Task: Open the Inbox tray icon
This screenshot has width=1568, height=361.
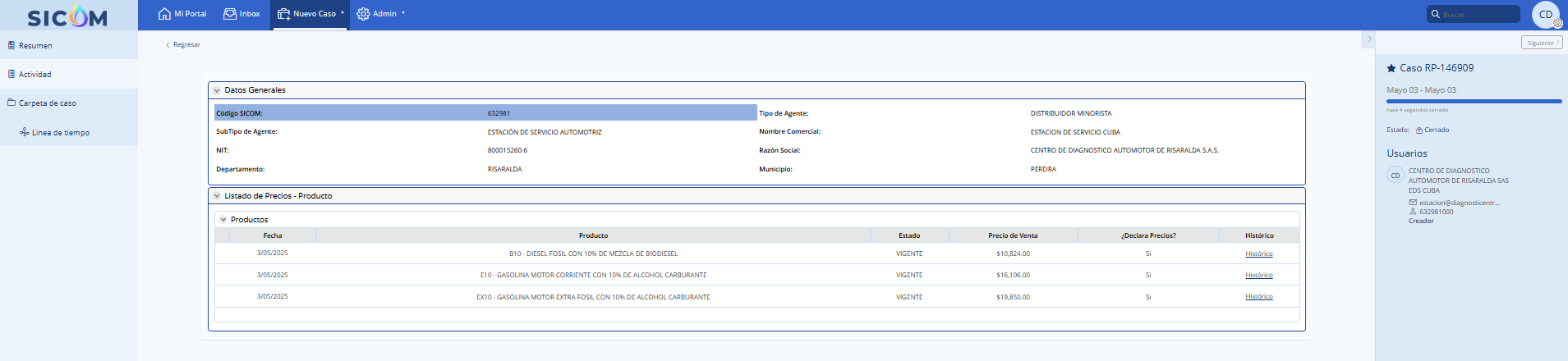Action: (230, 14)
